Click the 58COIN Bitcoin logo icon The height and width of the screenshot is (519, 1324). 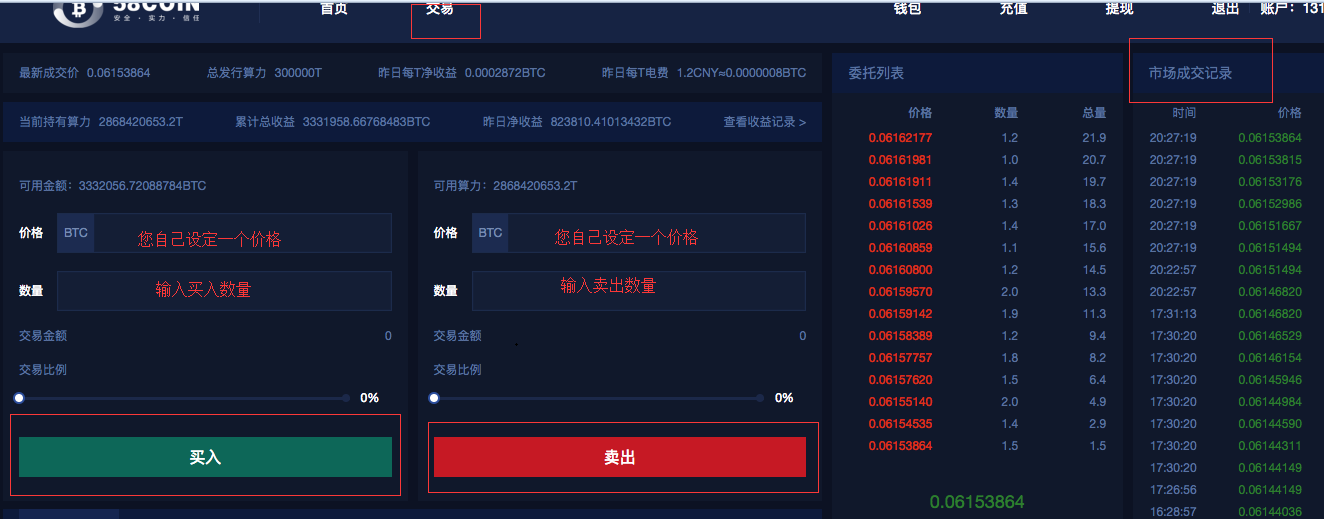76,10
